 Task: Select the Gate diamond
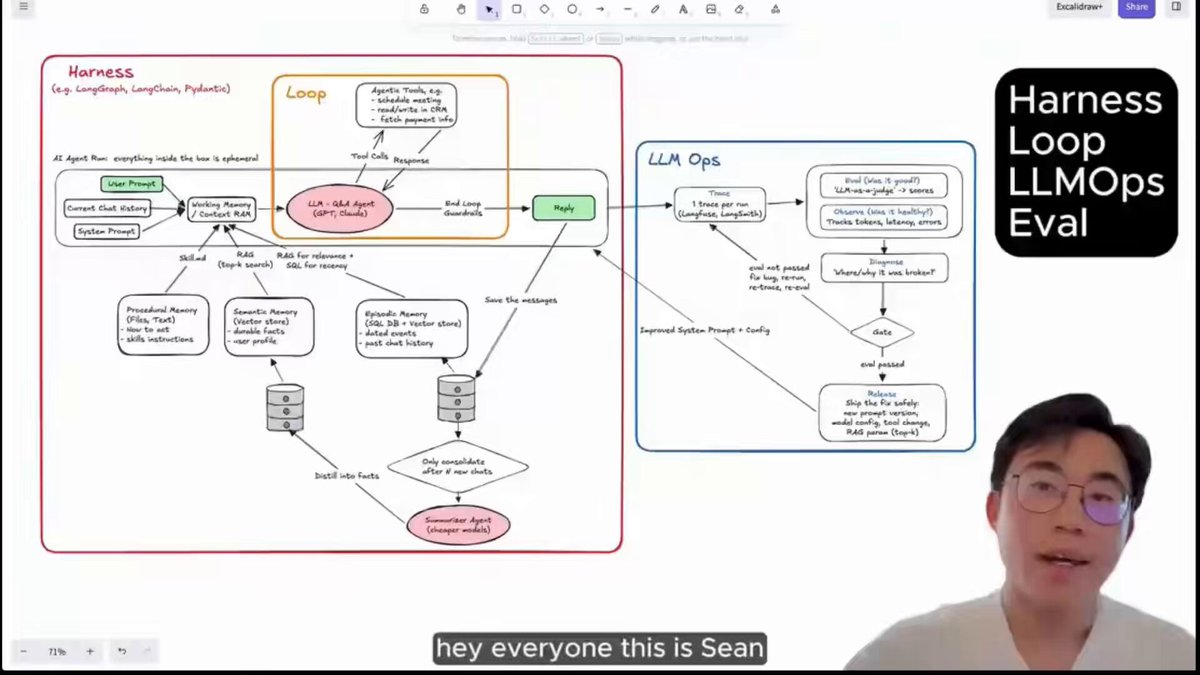click(882, 332)
